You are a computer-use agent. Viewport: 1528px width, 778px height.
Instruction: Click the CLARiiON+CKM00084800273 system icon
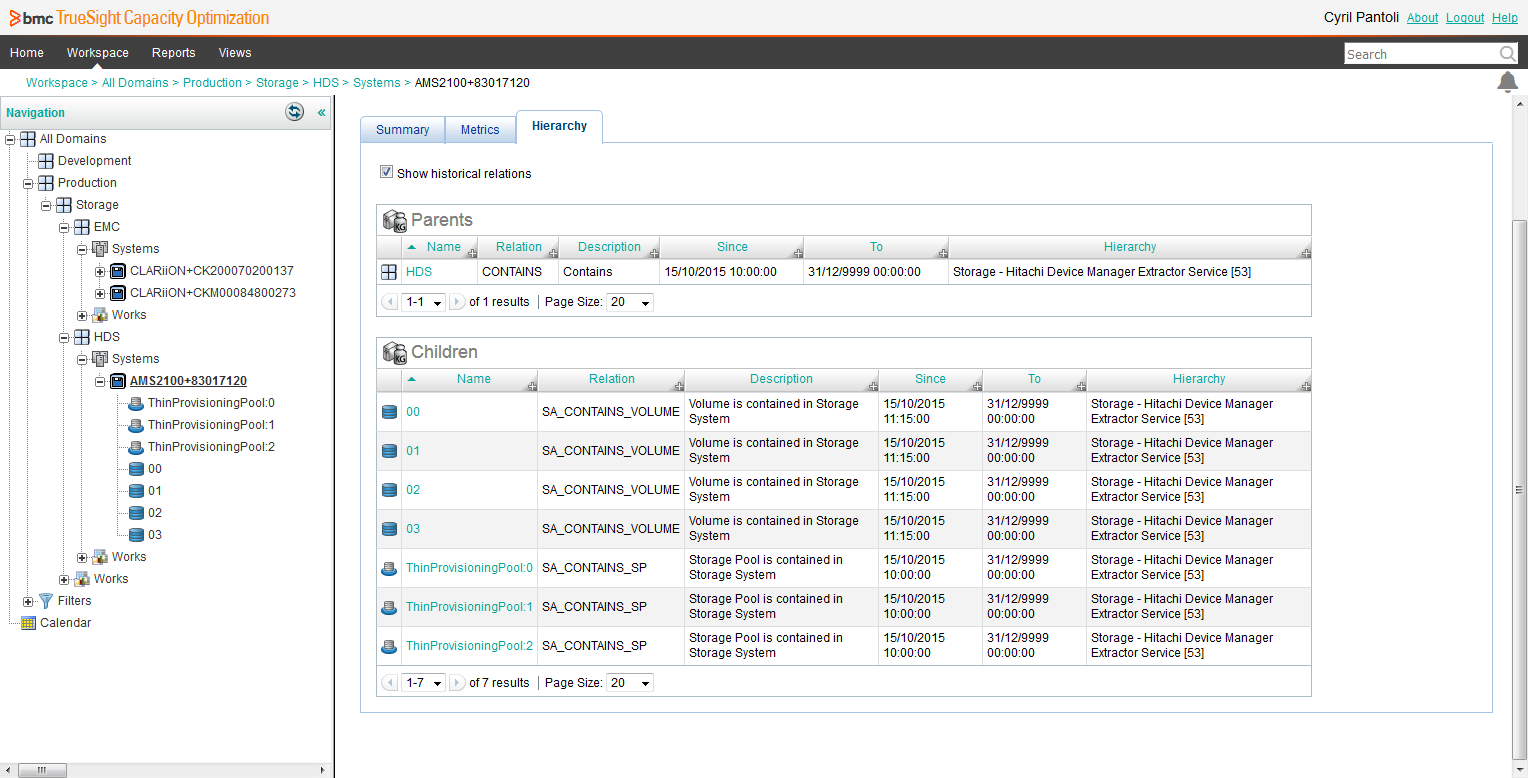click(118, 293)
